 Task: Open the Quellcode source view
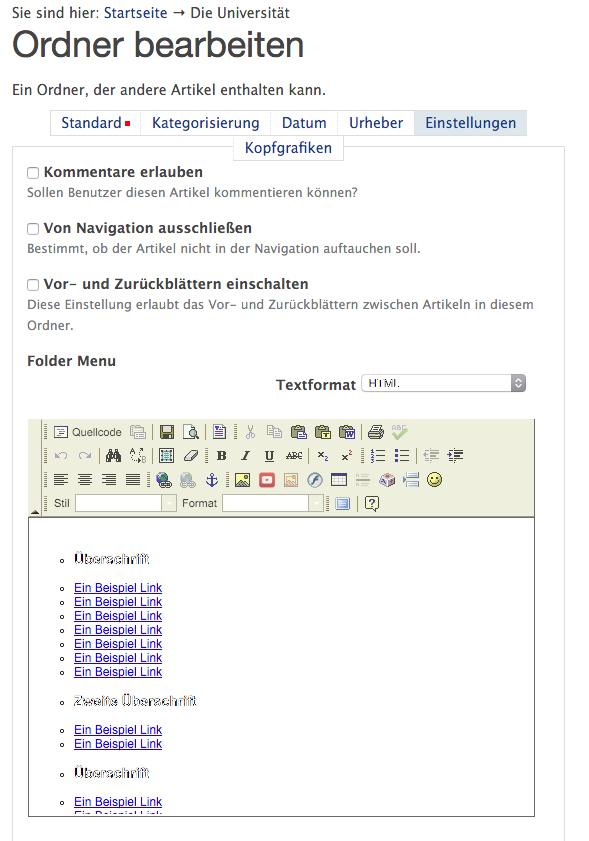pyautogui.click(x=87, y=432)
